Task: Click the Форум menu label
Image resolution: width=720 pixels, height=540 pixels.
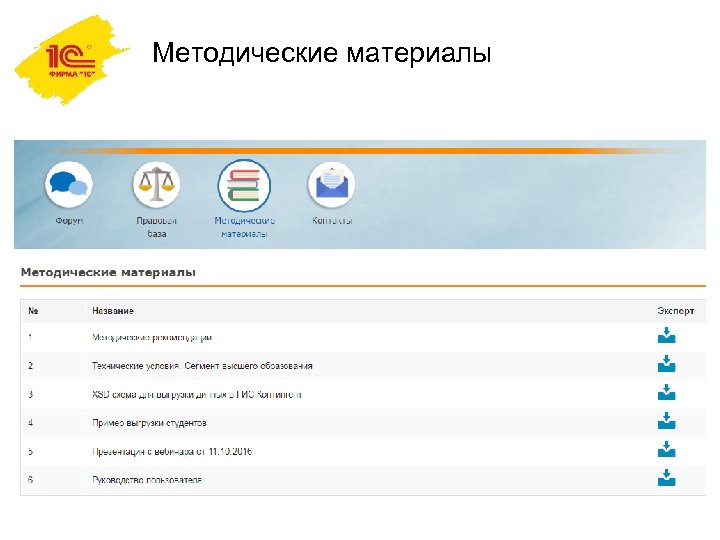Action: pyautogui.click(x=69, y=220)
